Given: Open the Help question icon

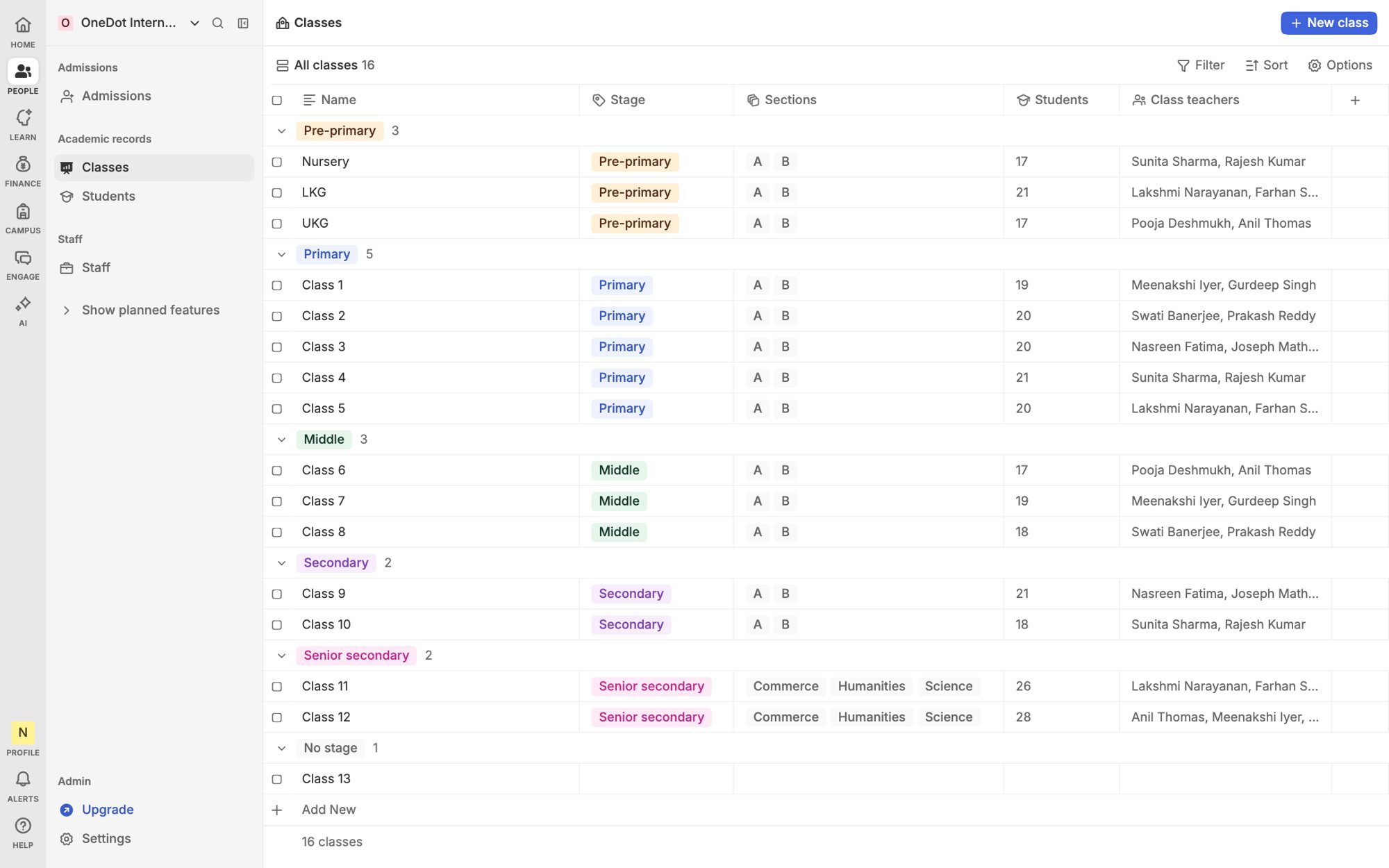Looking at the screenshot, I should [x=23, y=826].
